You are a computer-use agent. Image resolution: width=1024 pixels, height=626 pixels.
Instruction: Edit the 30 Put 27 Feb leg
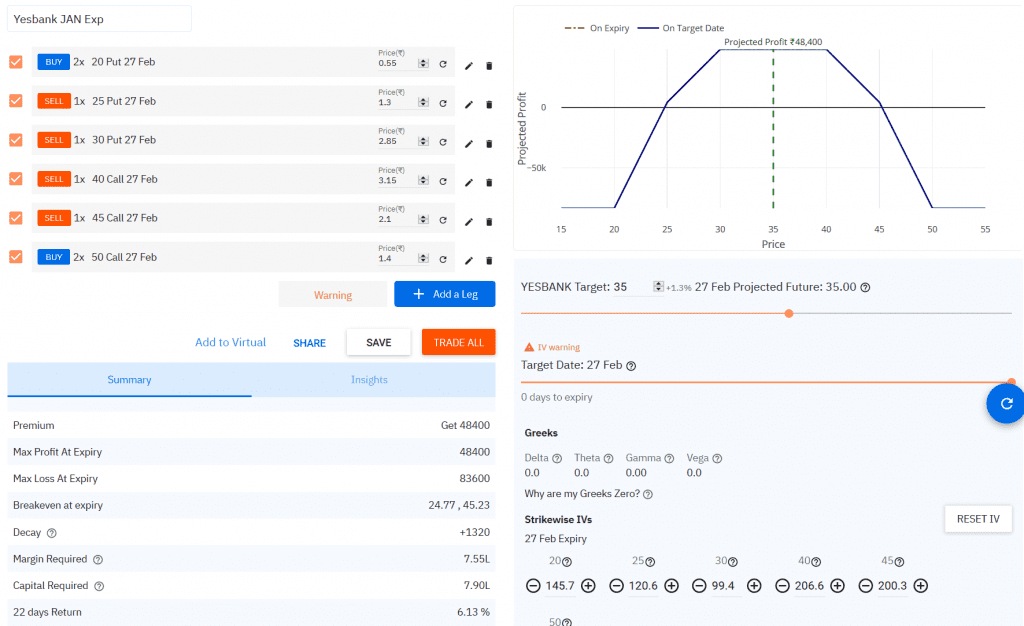468,144
